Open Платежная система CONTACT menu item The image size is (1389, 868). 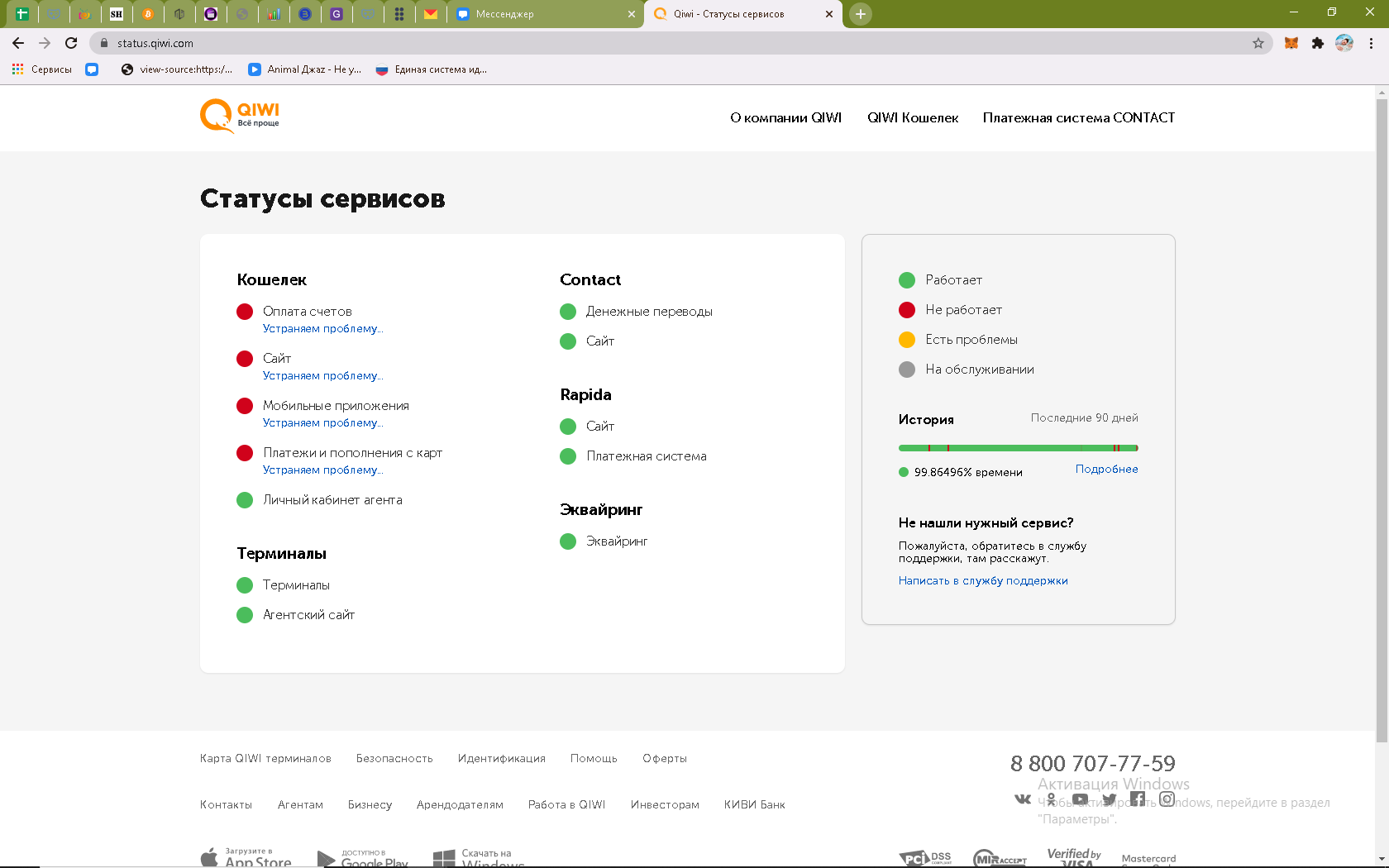coord(1079,117)
